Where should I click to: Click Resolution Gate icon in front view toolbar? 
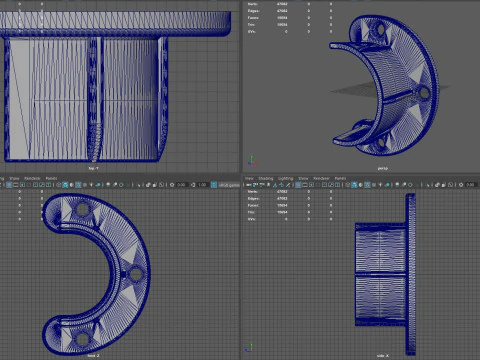coord(22,185)
